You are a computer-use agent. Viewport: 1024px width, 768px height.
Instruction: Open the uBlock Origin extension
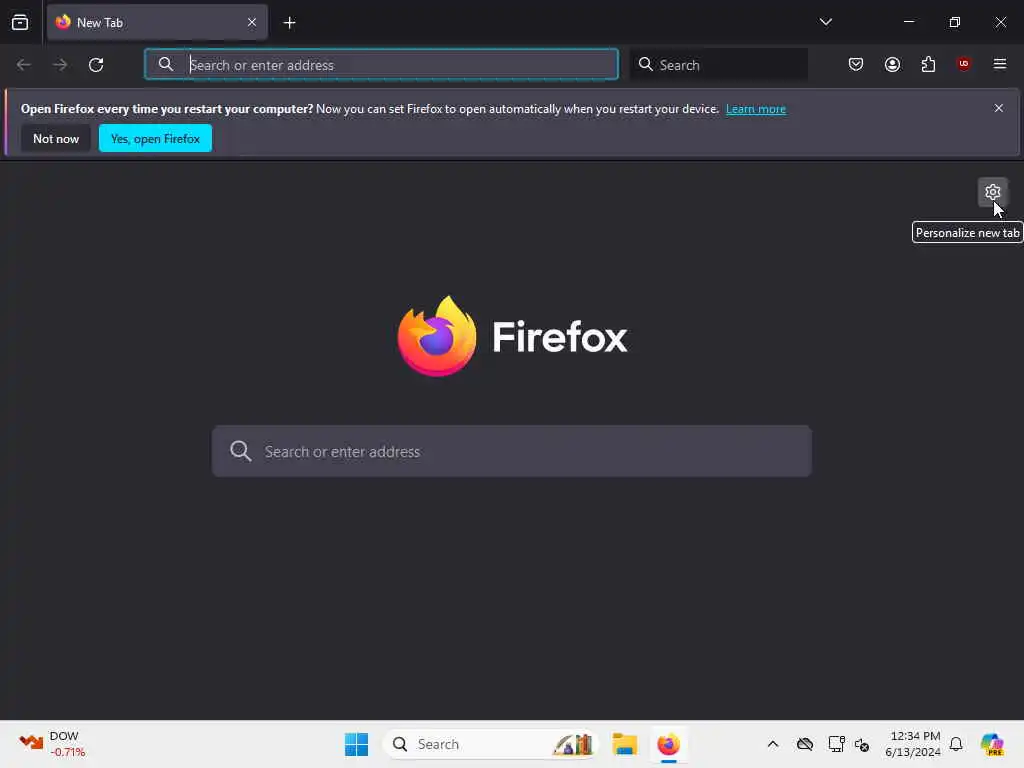point(964,64)
